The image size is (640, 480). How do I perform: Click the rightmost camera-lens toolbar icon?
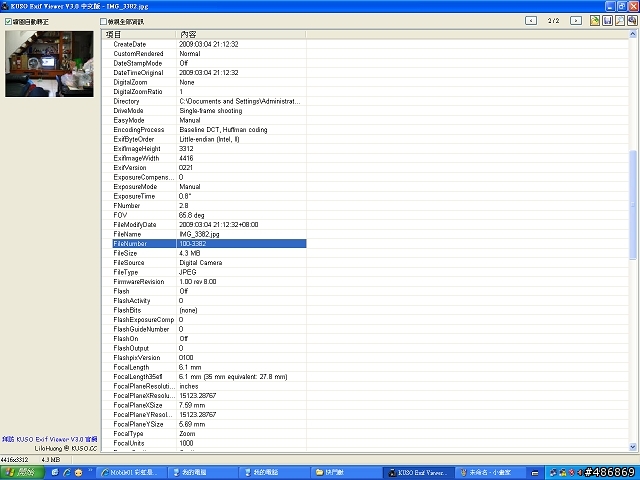tap(633, 20)
